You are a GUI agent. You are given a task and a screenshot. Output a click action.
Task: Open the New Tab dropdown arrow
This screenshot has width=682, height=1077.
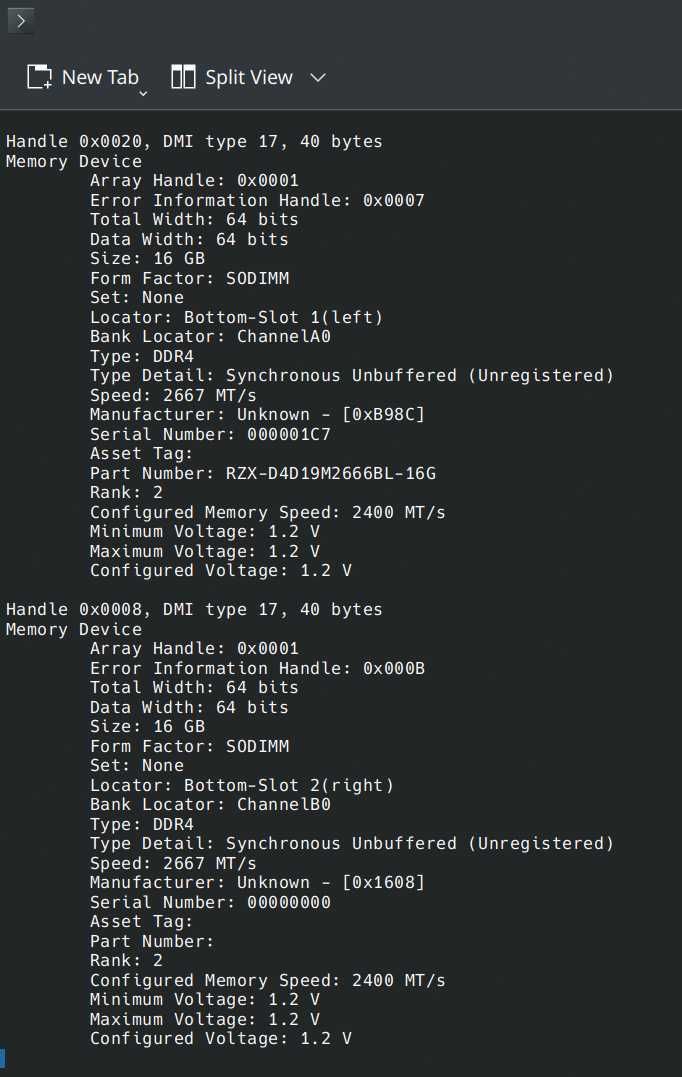click(143, 93)
